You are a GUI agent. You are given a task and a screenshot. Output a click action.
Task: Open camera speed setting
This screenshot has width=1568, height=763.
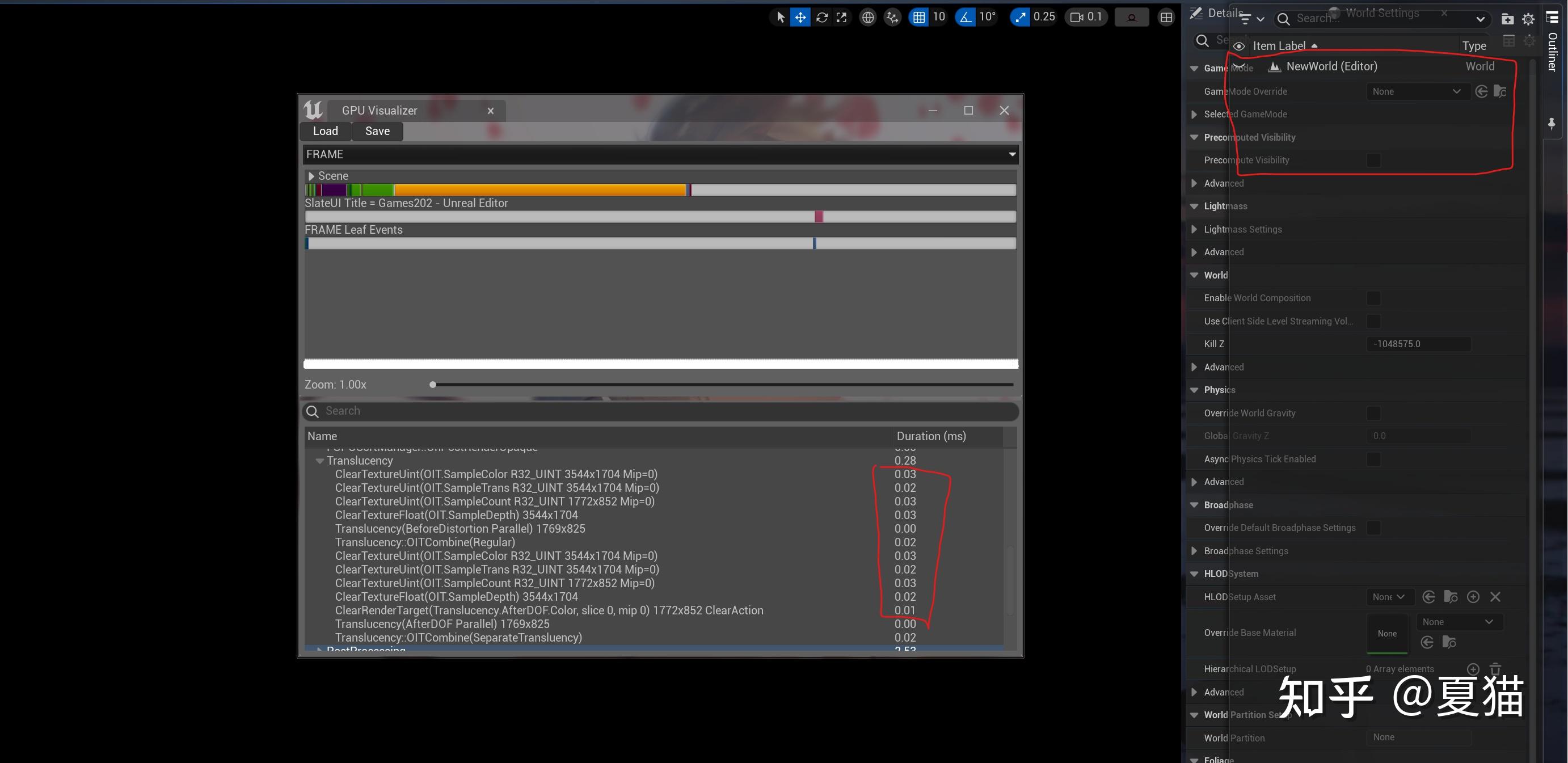(1086, 17)
